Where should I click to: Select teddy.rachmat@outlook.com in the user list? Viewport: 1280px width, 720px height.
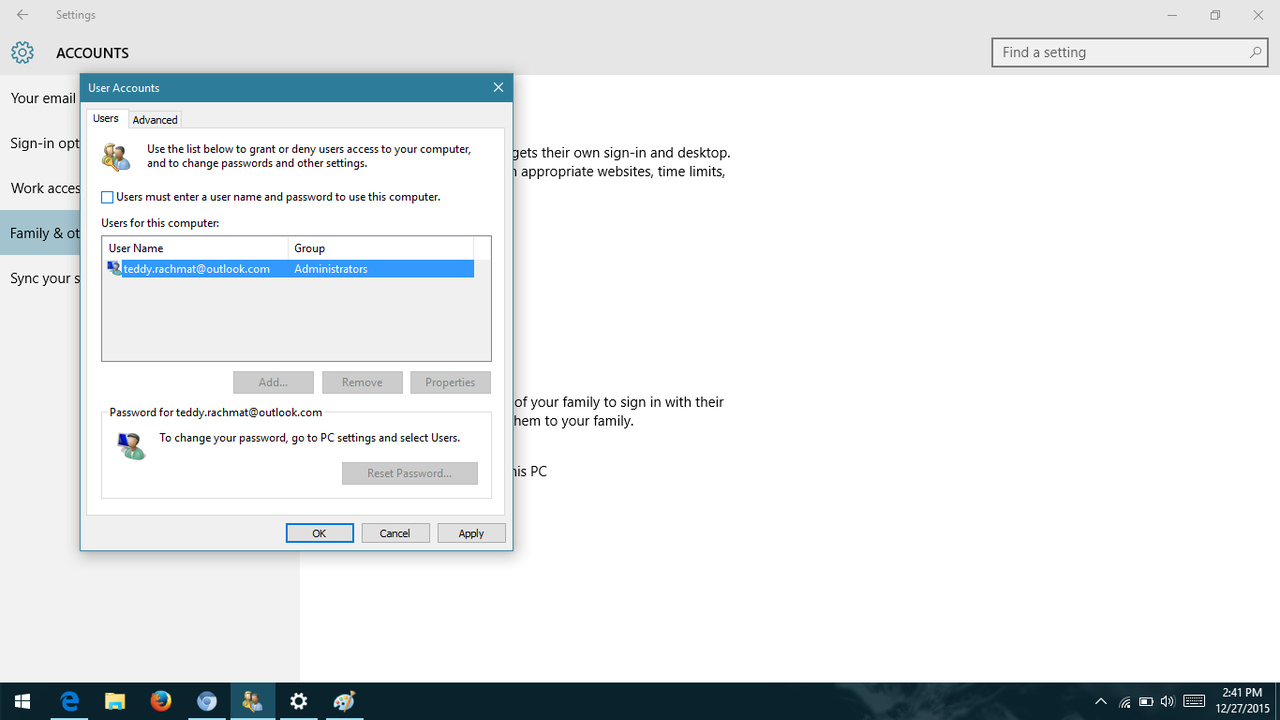(196, 269)
